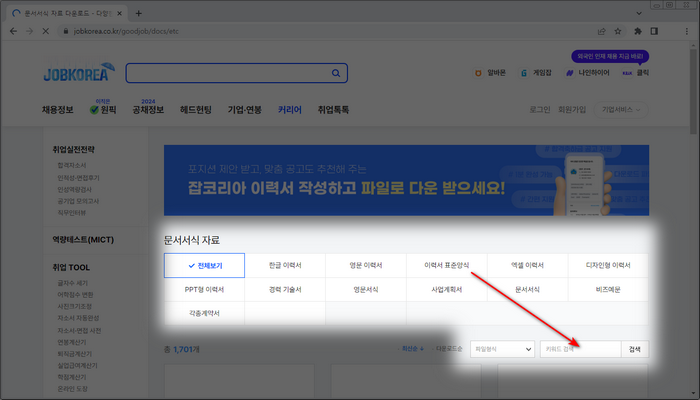Viewport: 700px width, 400px height.
Task: Bookmark this page with the star icon
Action: pos(618,31)
